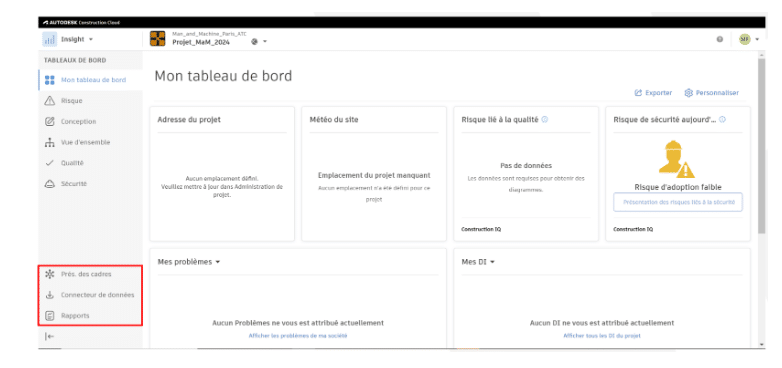The height and width of the screenshot is (368, 782).
Task: Collapse the sidebar with arrow icon
Action: 49,337
